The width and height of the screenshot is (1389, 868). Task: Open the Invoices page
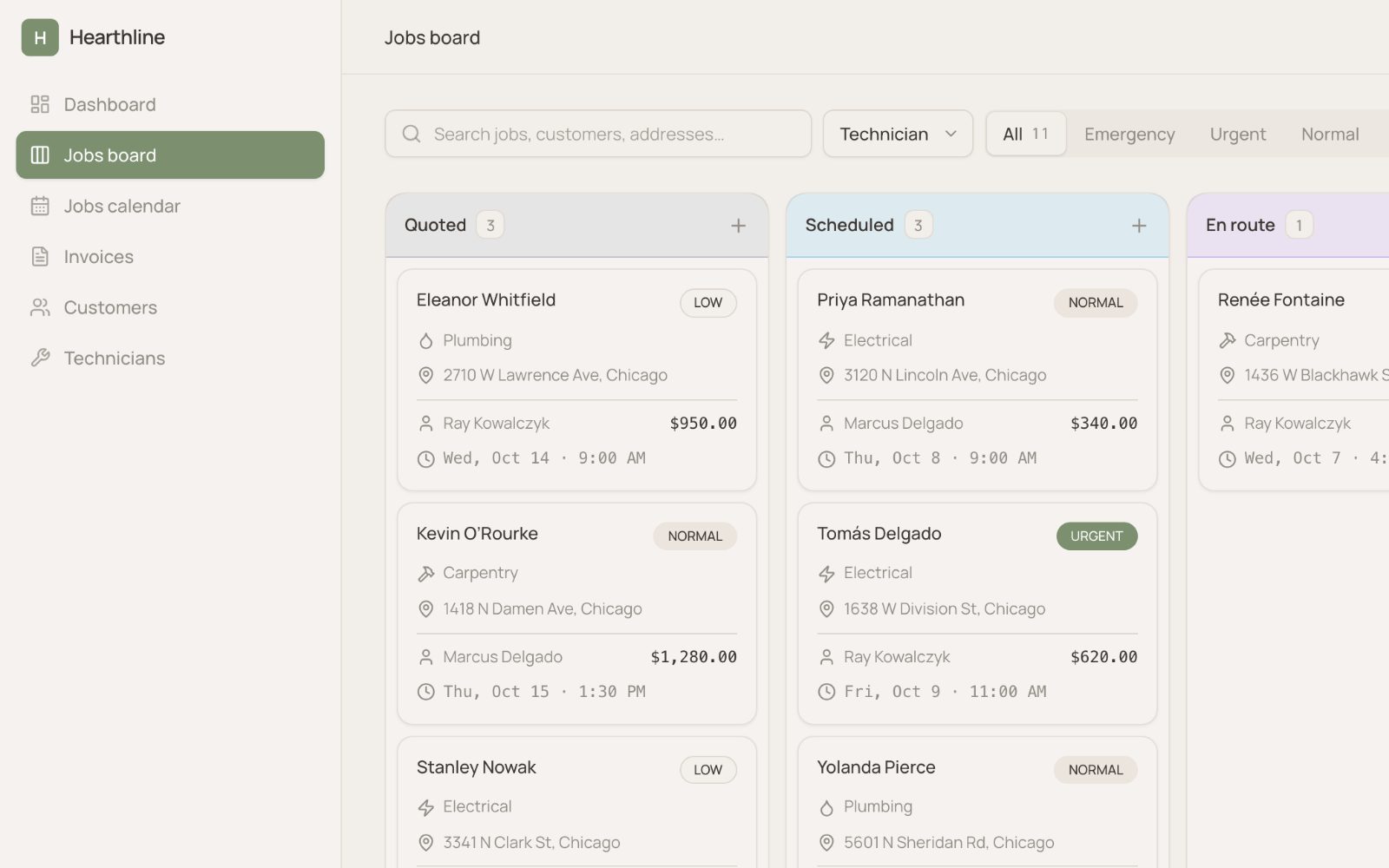coord(170,257)
